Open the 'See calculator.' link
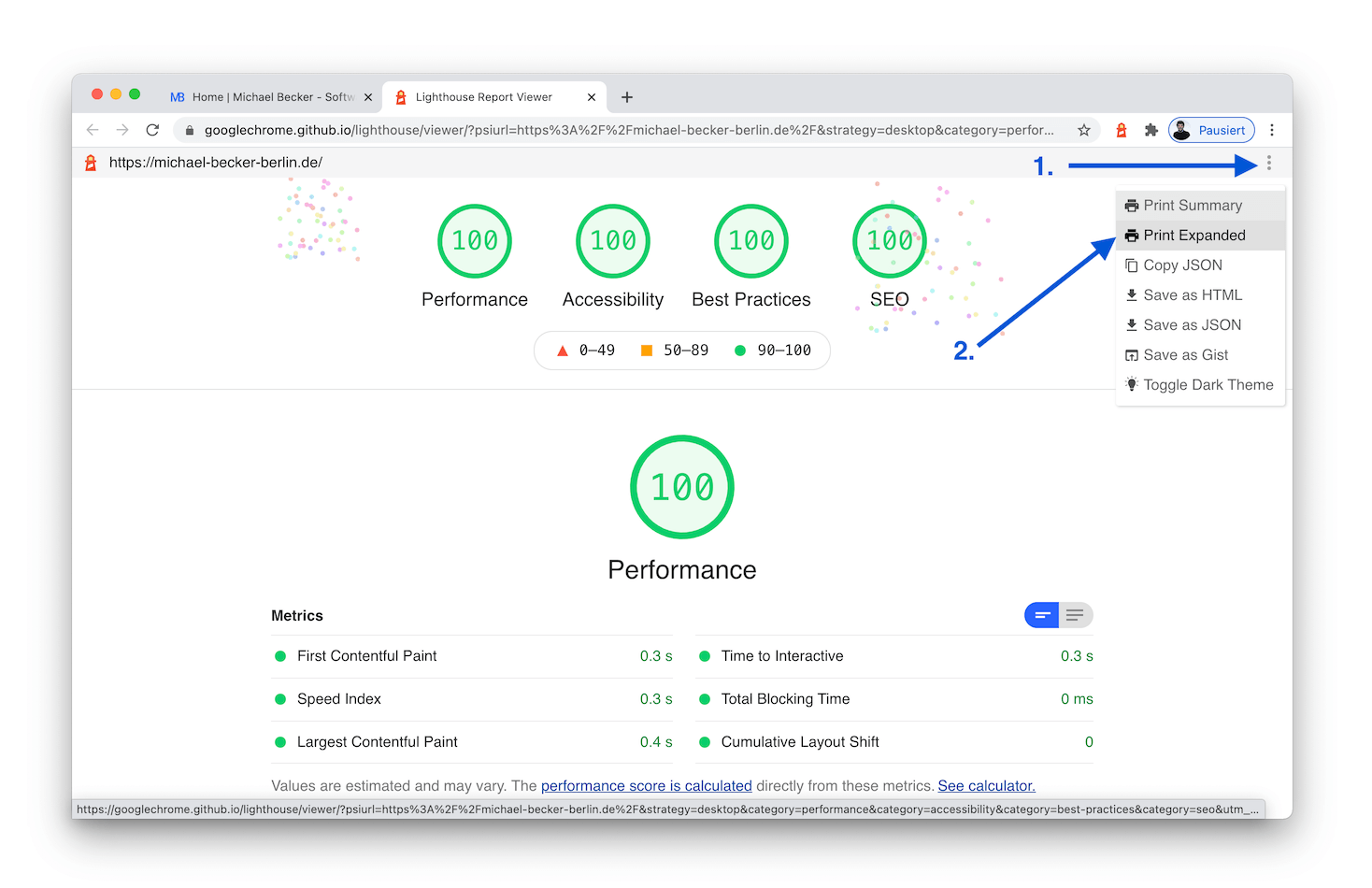This screenshot has width=1372, height=888. tap(987, 786)
